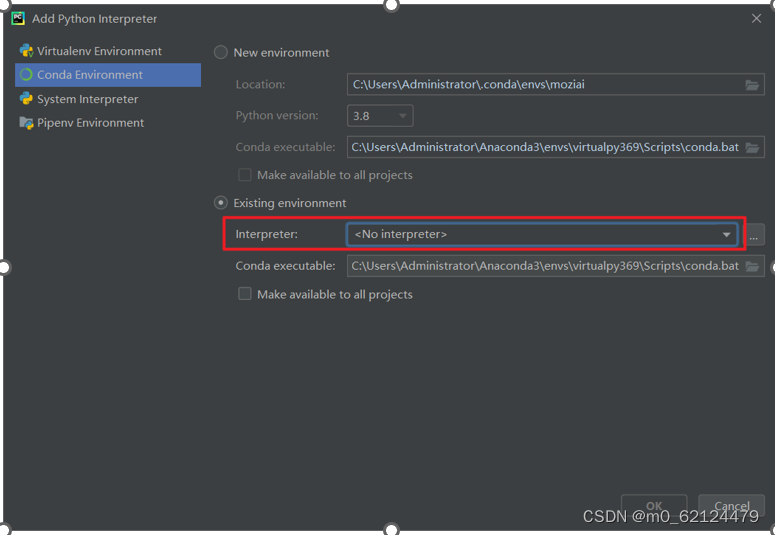Choose the Existing environment radio button
This screenshot has height=535, width=775.
click(x=220, y=203)
